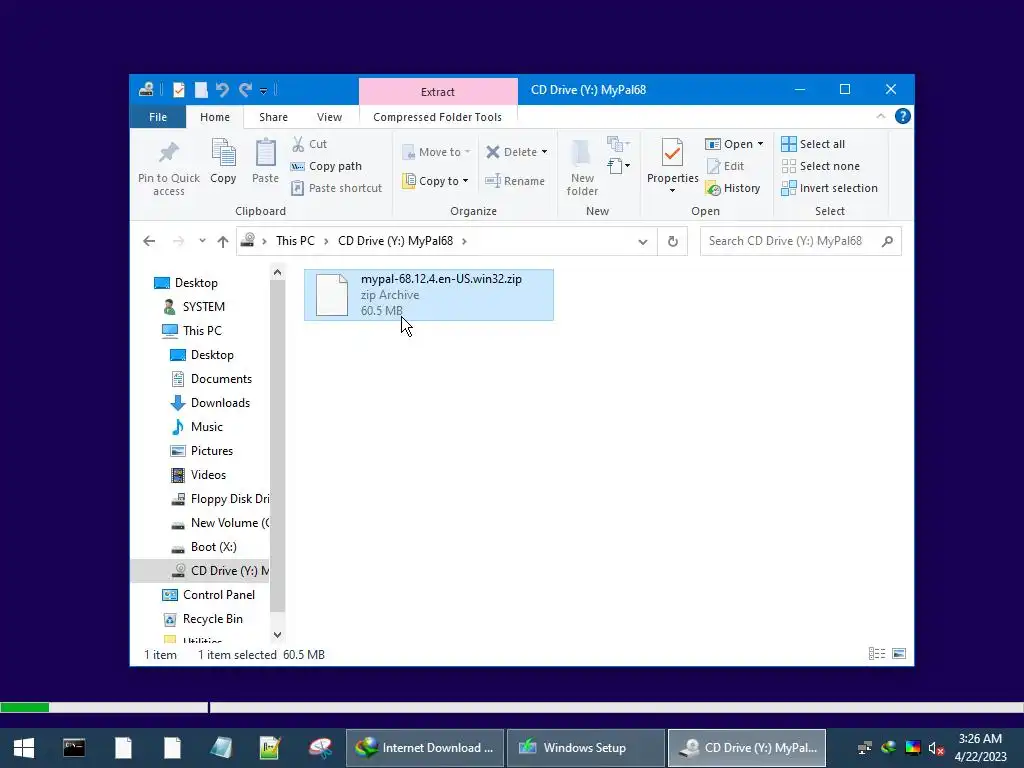The width and height of the screenshot is (1024, 768).
Task: Click the search magnifier icon
Action: [x=887, y=241]
